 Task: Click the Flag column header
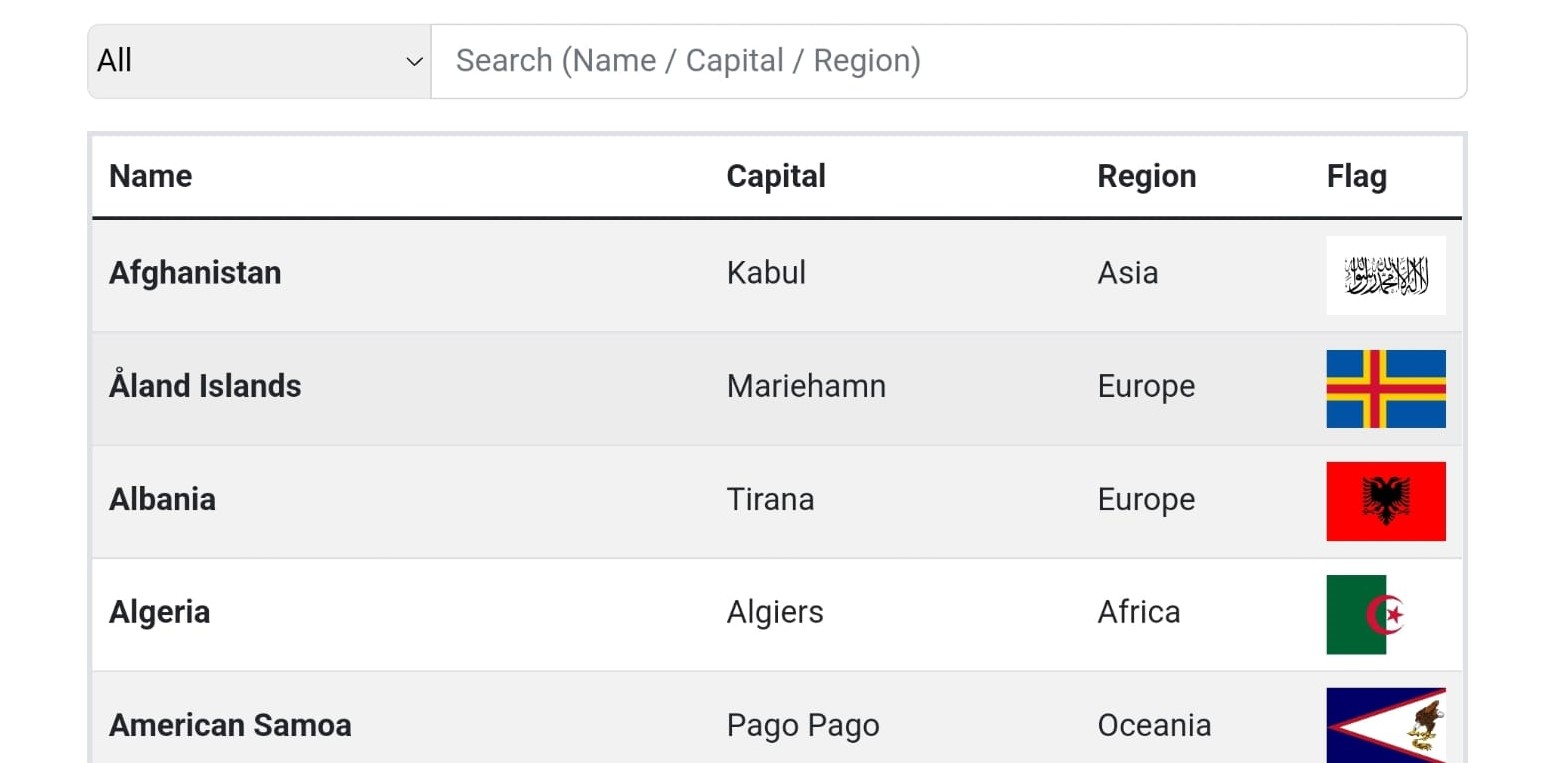1356,176
